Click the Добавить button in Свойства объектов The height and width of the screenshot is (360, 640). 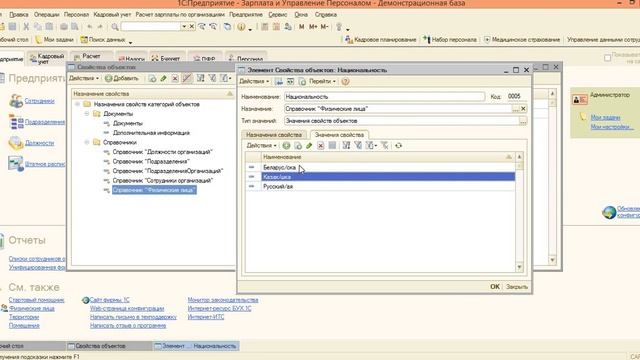(122, 78)
